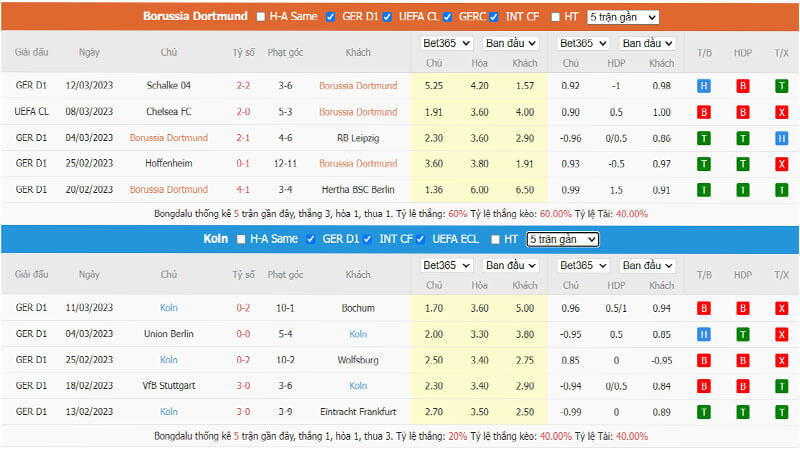Open the Eintracht Frankfurt team link
This screenshot has width=800, height=451.
click(x=358, y=412)
